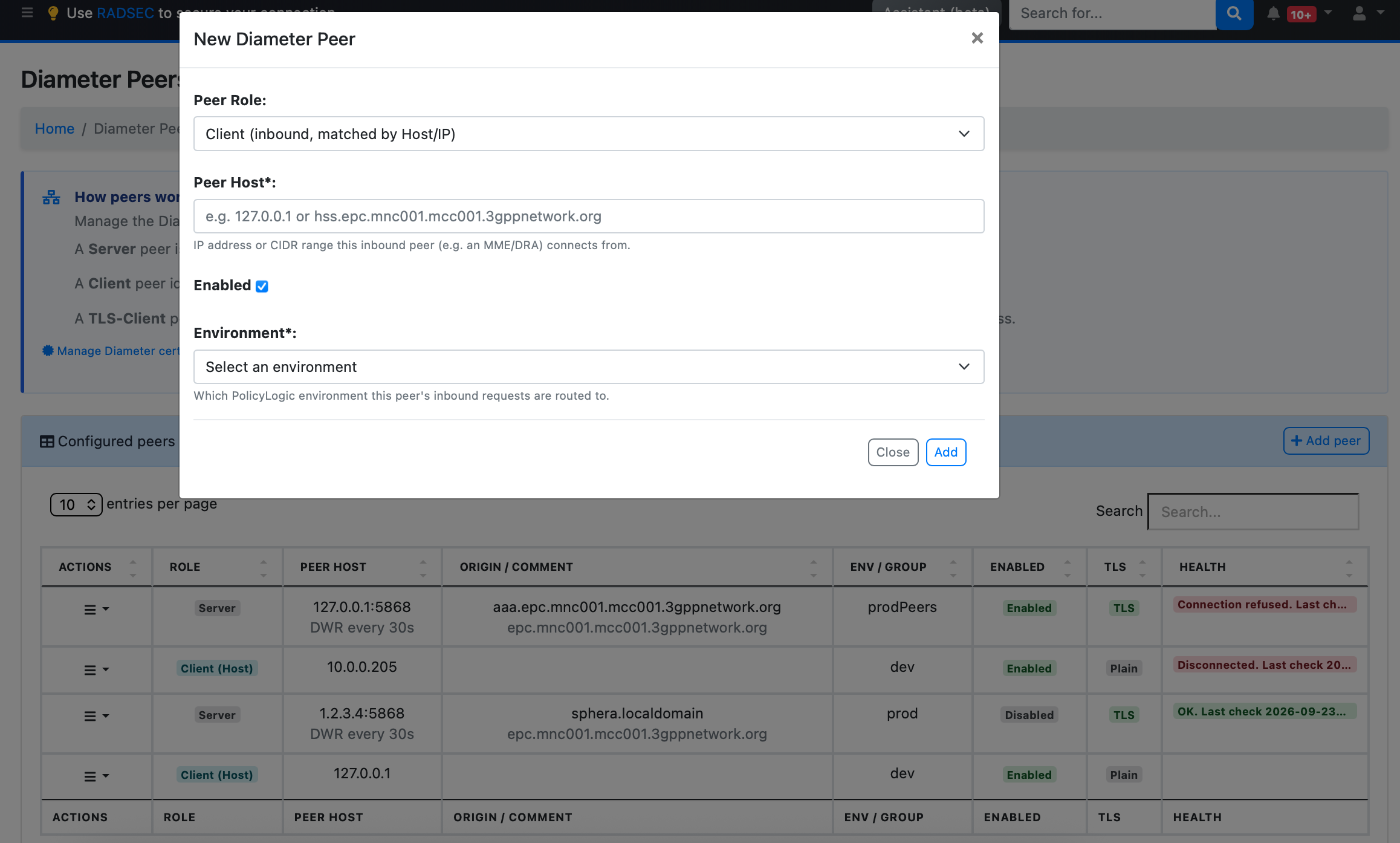
Task: Open actions menu for 127.0.0.1:5868 peer
Action: [x=96, y=610]
